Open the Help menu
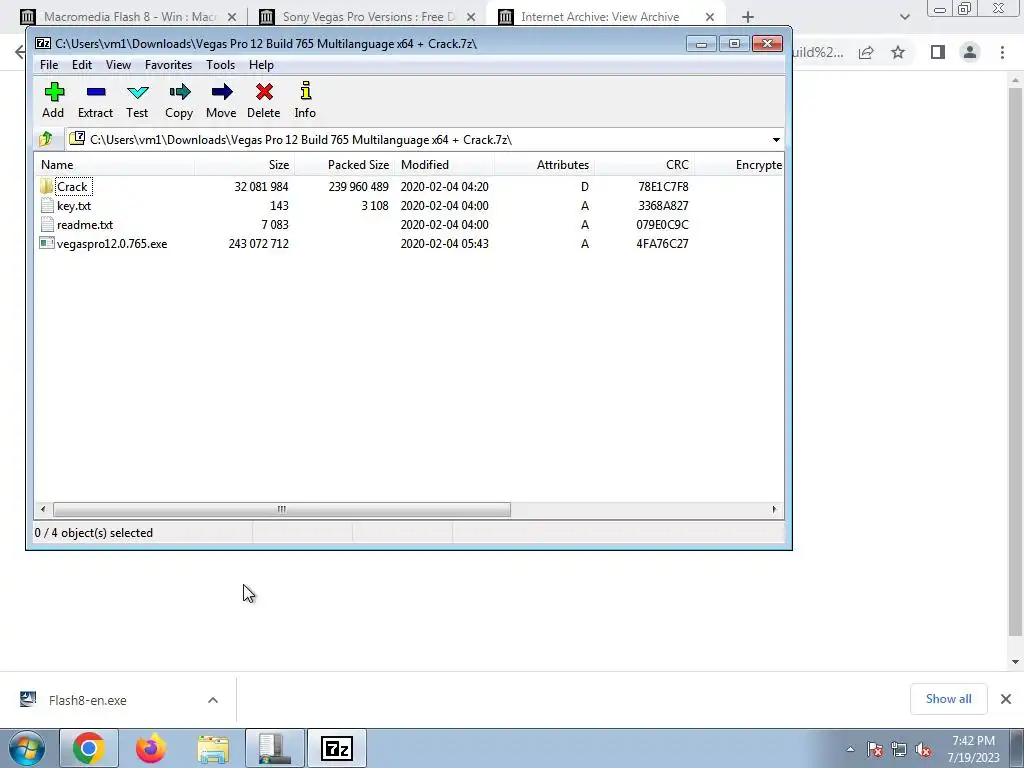 (261, 65)
